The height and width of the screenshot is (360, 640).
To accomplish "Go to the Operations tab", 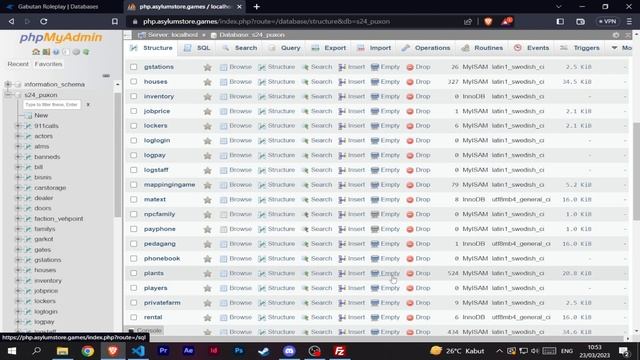I will coord(426,48).
